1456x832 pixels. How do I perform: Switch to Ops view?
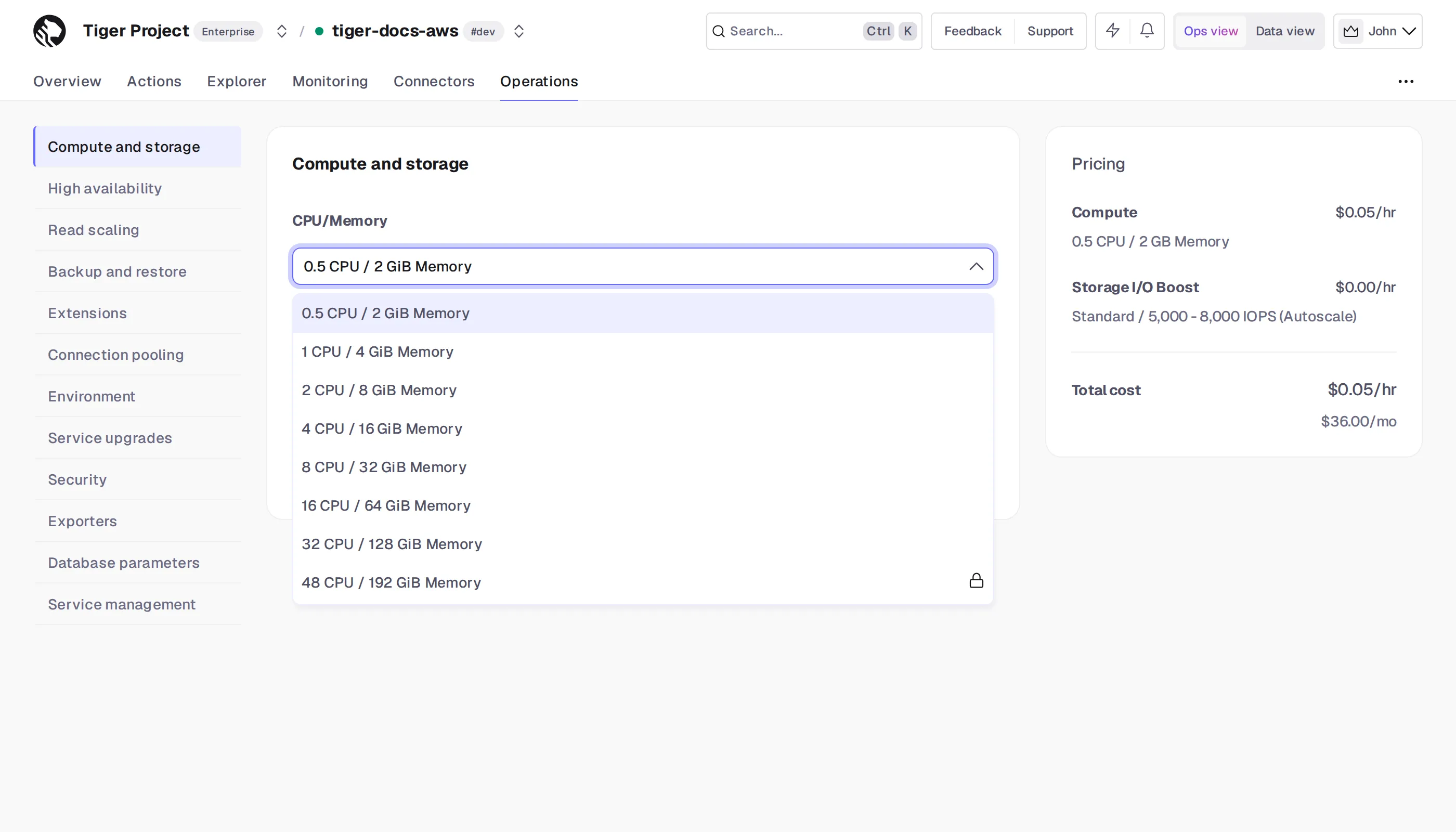1211,31
